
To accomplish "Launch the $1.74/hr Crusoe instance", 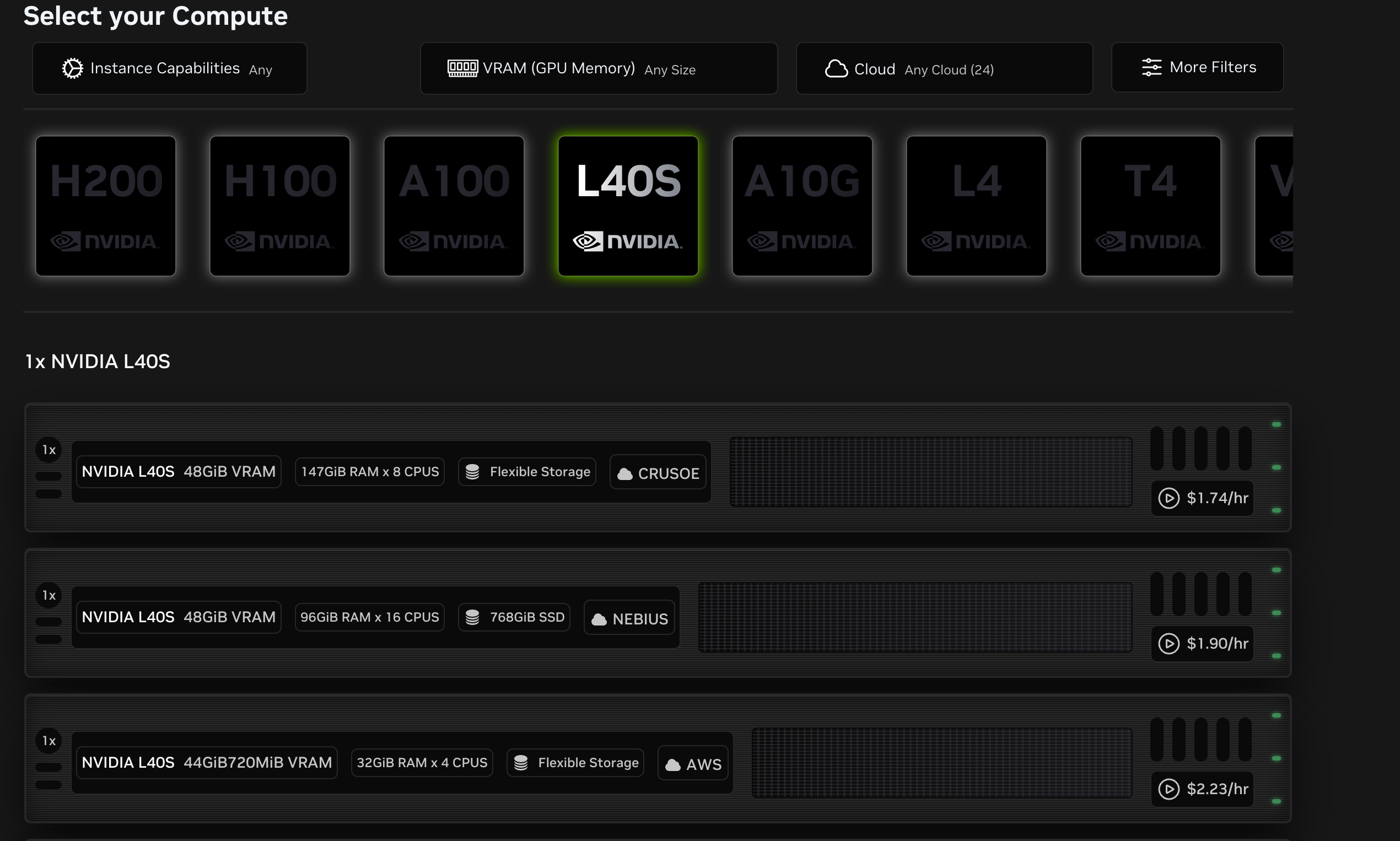I will pos(1202,498).
